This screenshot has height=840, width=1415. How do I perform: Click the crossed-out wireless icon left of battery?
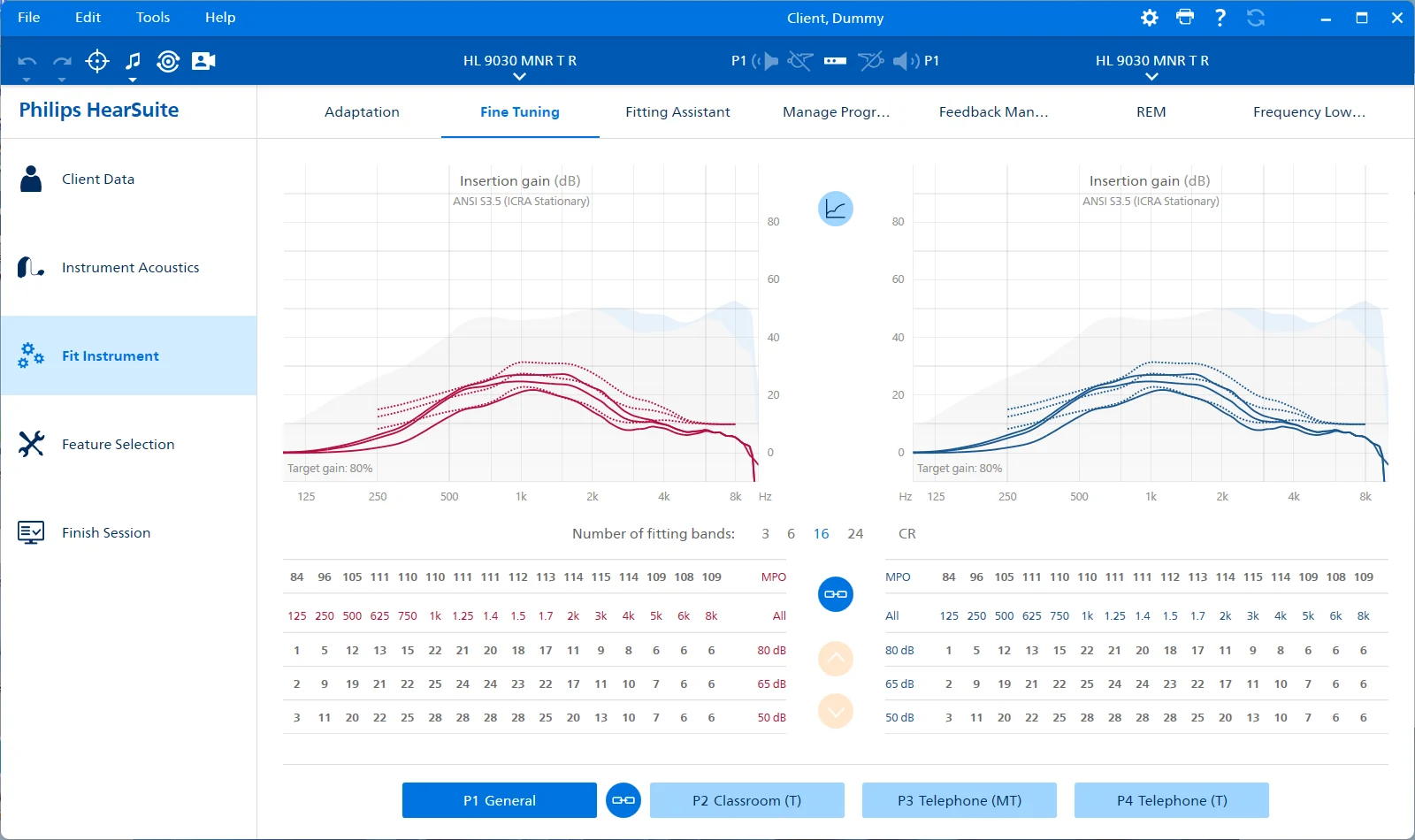[800, 61]
